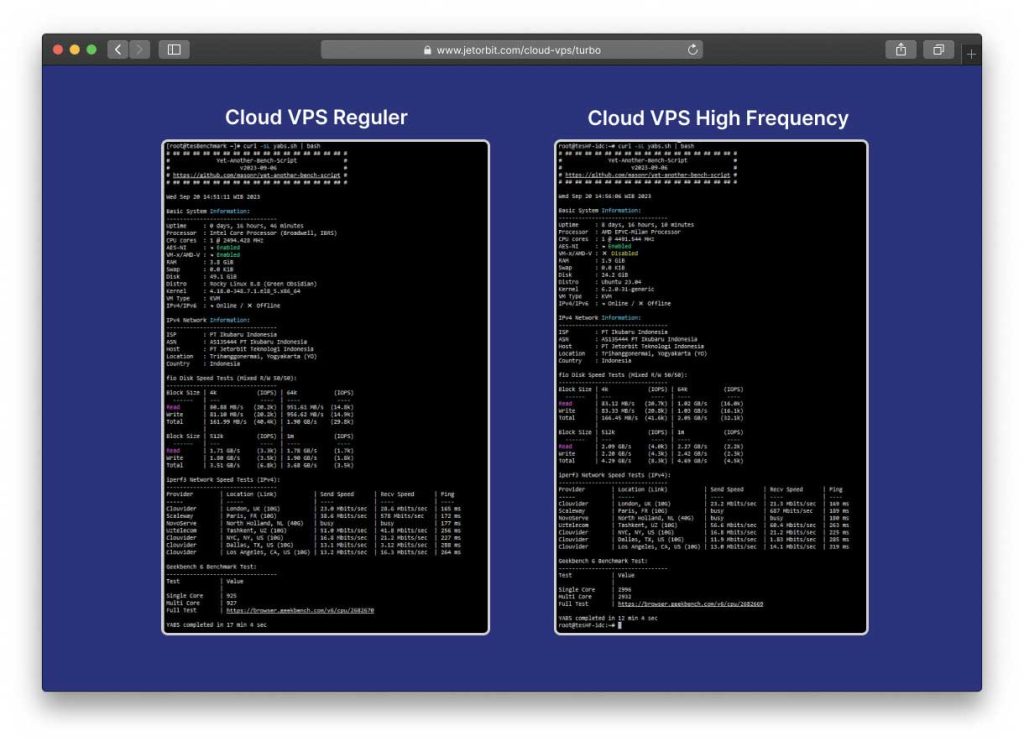Click the padlock icon in the address bar
The width and height of the screenshot is (1024, 742).
[430, 48]
